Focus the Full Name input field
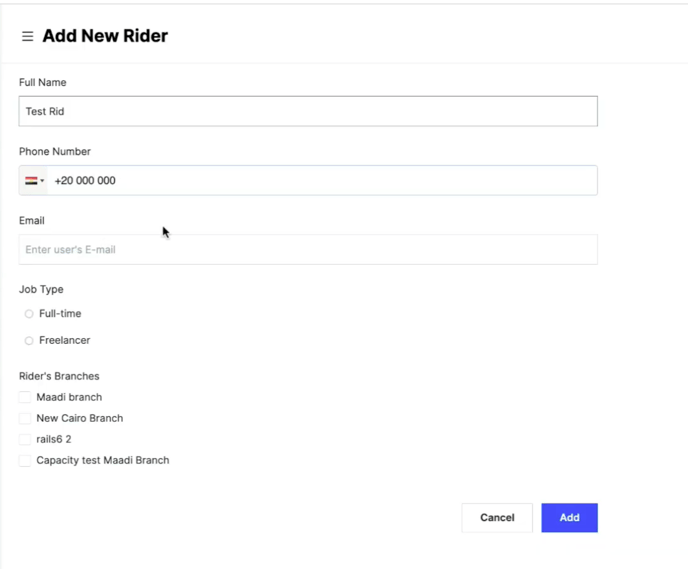Screen dimensions: 688x569 click(308, 111)
